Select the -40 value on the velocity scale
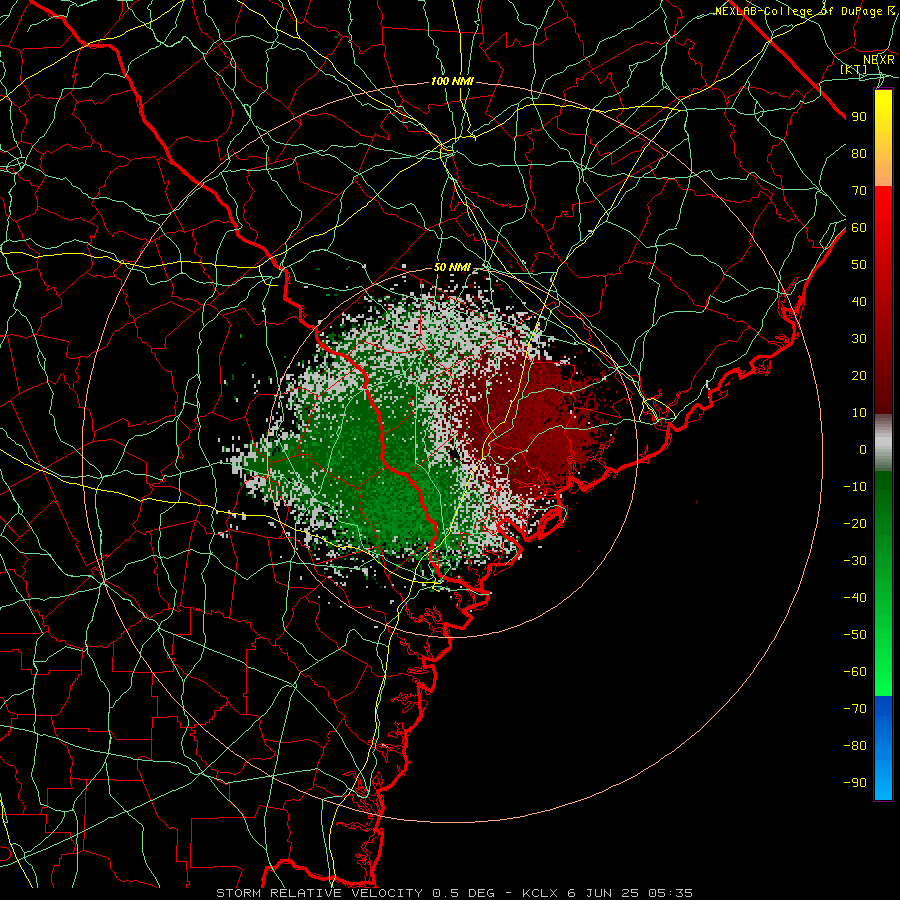900x900 pixels. [x=855, y=598]
